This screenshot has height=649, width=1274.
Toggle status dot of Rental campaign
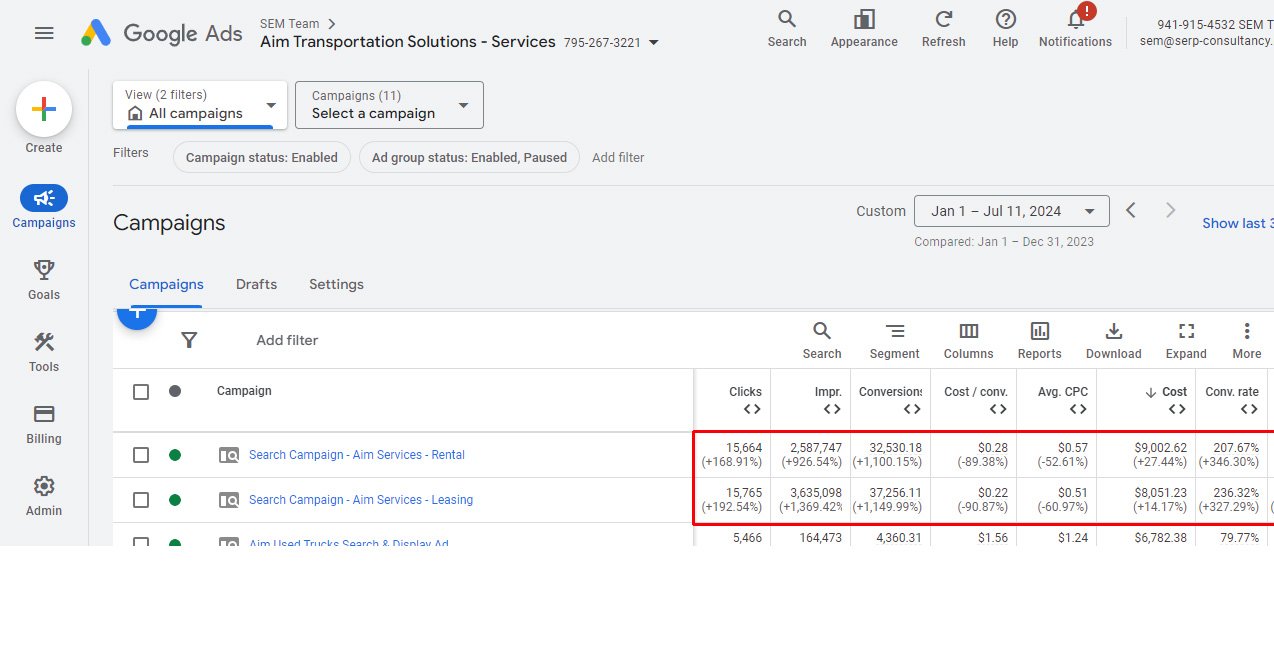click(x=175, y=455)
